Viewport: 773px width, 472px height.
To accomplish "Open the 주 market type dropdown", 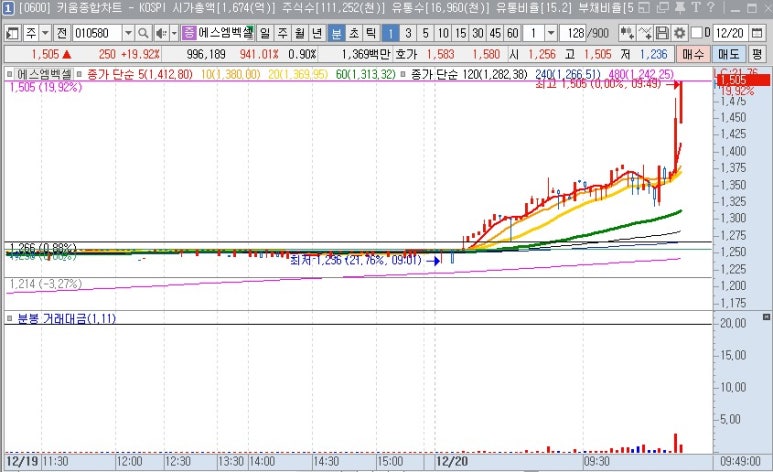I will coord(45,34).
